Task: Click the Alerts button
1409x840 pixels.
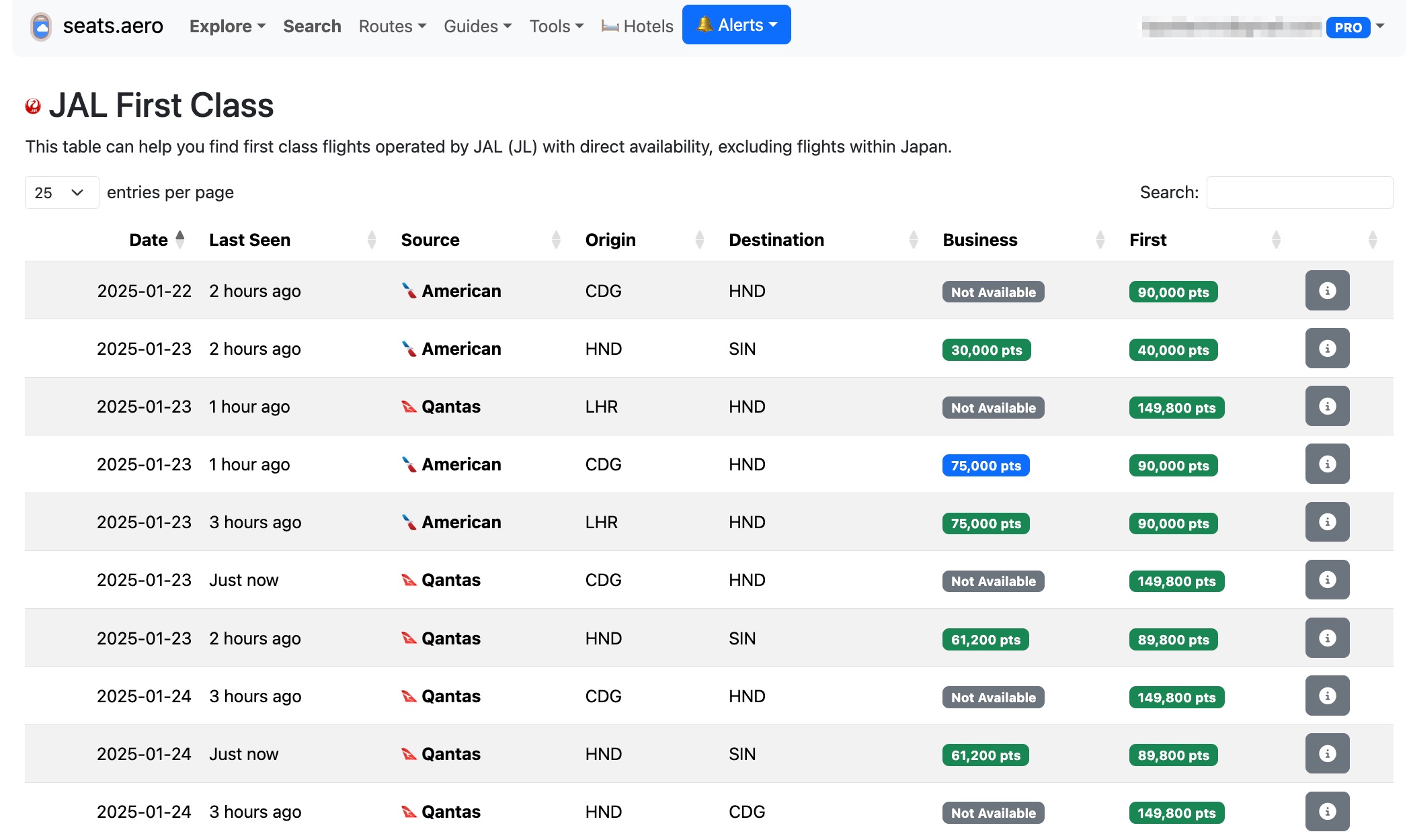Action: [736, 24]
